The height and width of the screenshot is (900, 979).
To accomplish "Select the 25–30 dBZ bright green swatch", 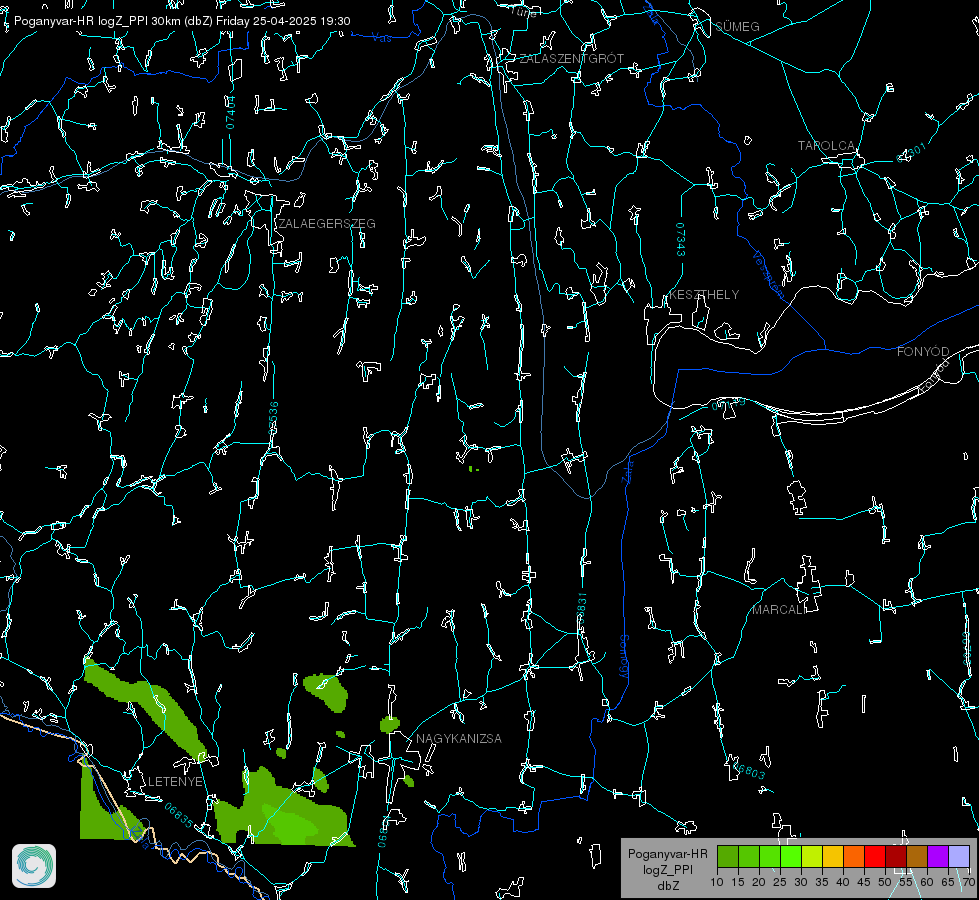I will point(791,856).
